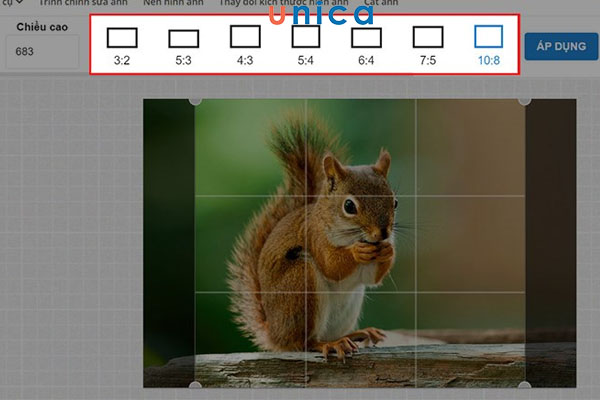Grab the top-right crop corner handle
600x400 pixels.
click(525, 101)
